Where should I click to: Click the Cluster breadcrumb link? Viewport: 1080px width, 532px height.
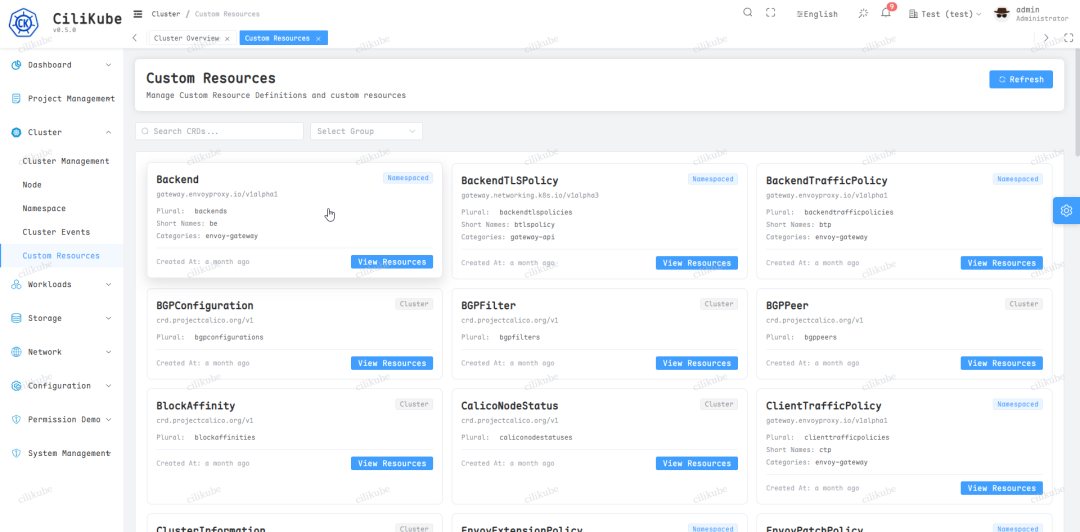166,14
